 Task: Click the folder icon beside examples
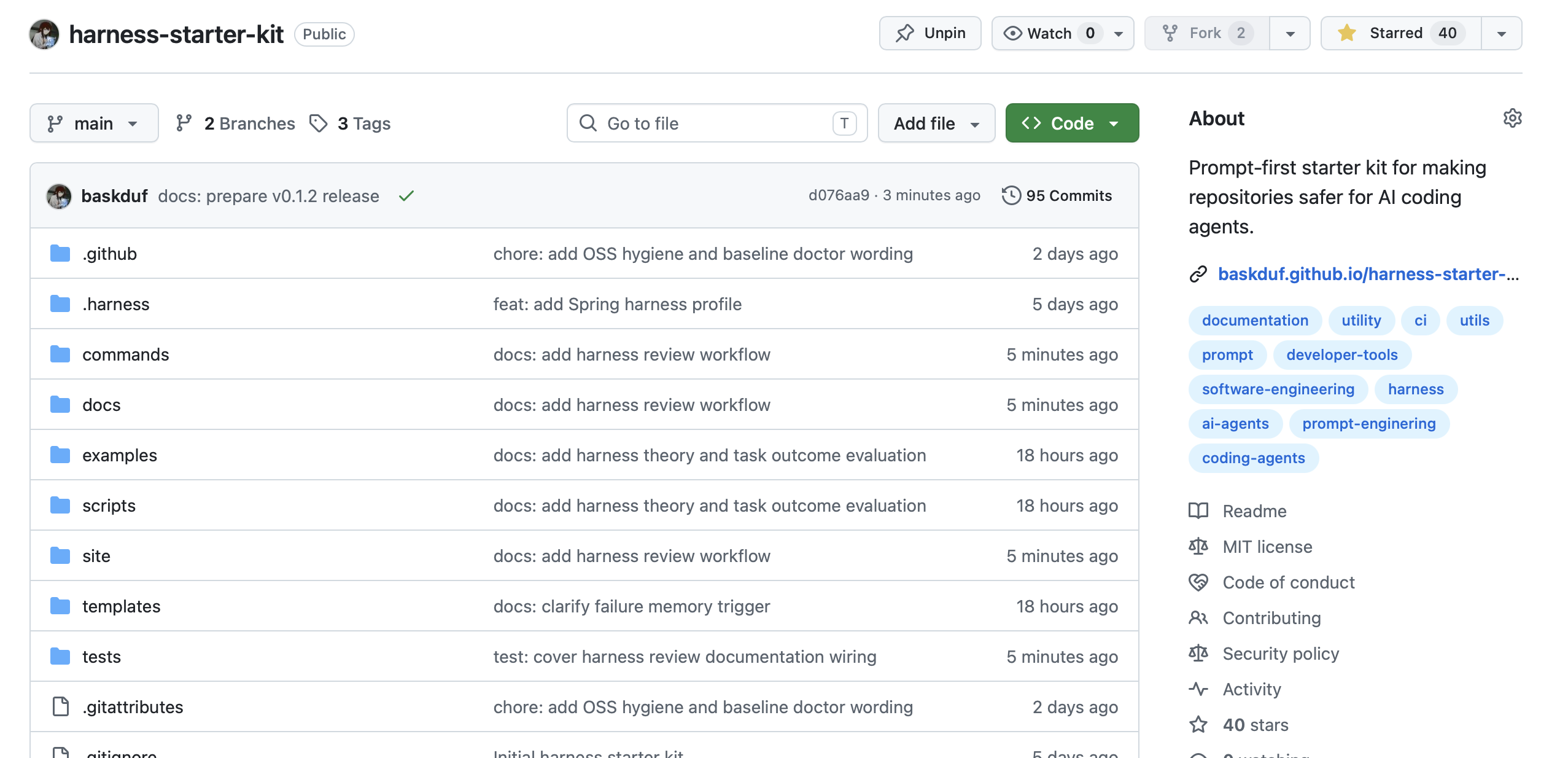tap(60, 455)
